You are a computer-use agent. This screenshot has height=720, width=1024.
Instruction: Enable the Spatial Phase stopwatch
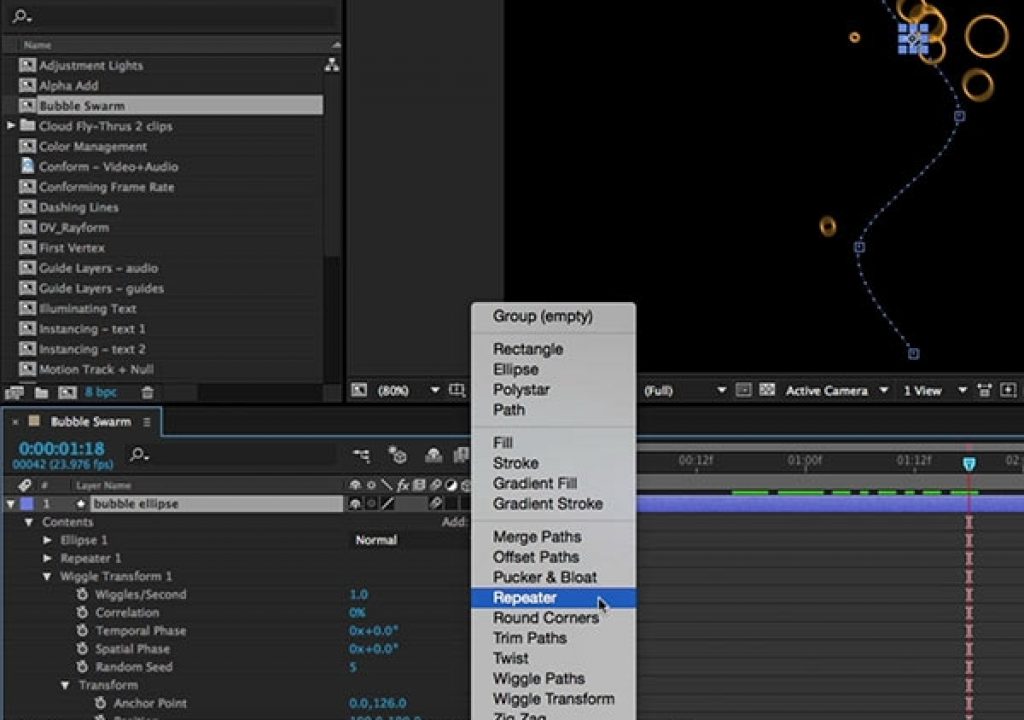82,649
